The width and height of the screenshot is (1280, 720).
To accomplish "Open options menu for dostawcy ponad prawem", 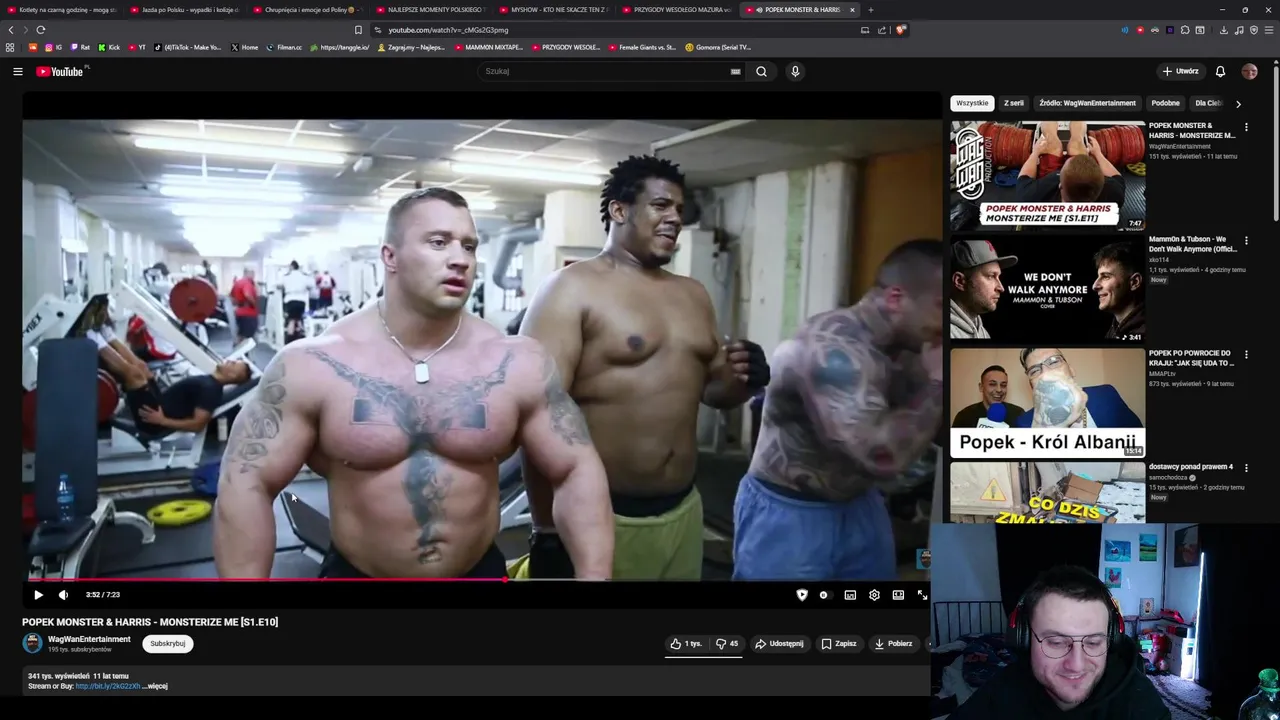I will point(1246,468).
